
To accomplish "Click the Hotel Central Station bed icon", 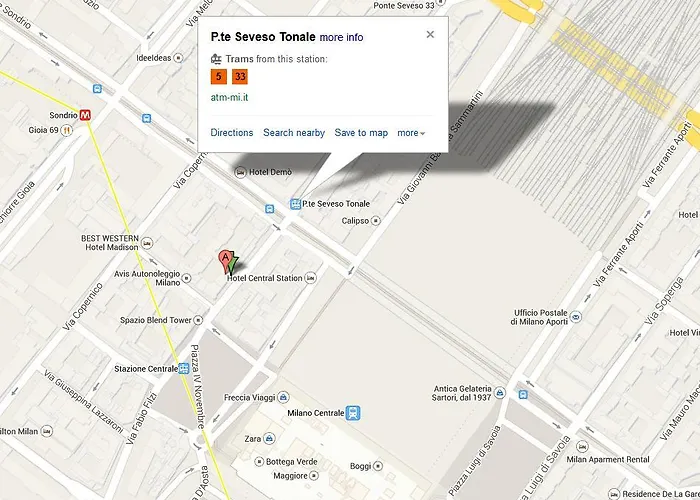I will pos(311,278).
